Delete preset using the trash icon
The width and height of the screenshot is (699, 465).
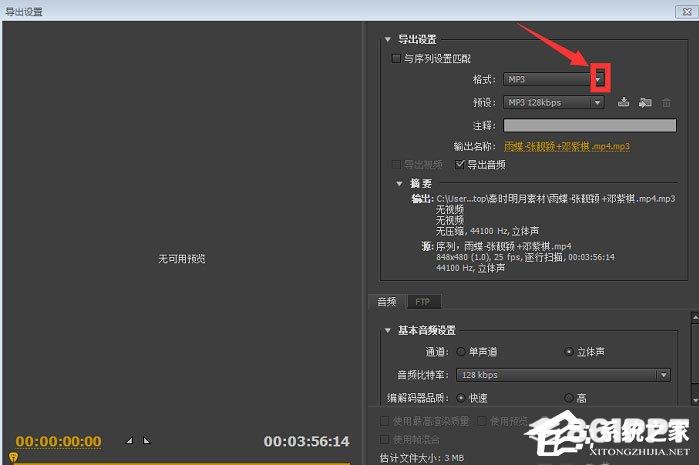[x=666, y=103]
